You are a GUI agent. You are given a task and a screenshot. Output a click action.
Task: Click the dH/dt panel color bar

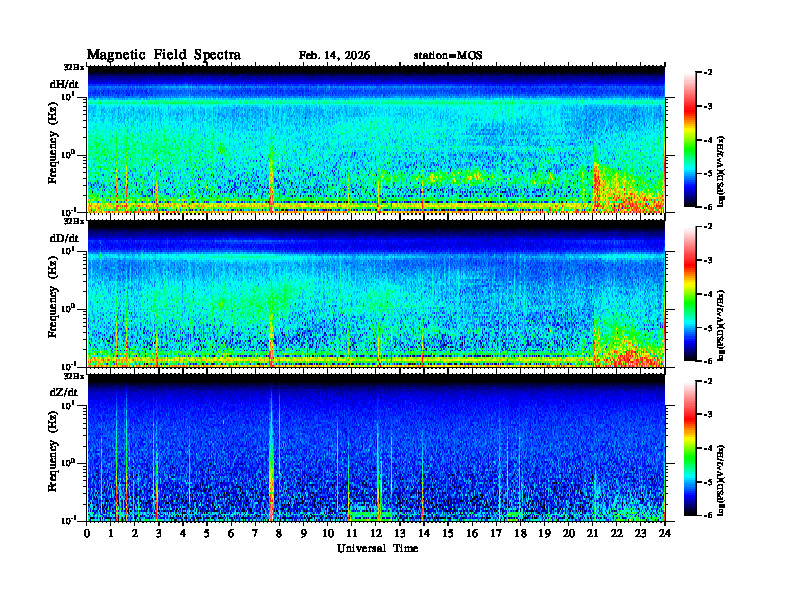tap(690, 139)
